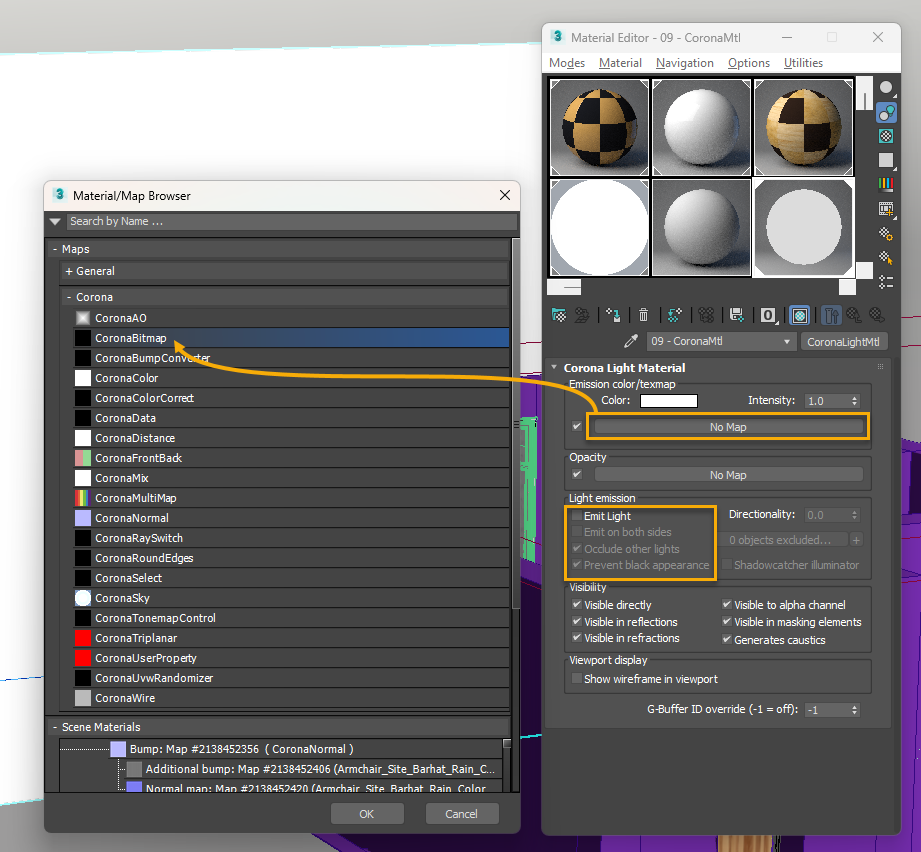Viewport: 921px width, 852px height.
Task: Toggle Generates caustics checkbox
Action: [727, 639]
